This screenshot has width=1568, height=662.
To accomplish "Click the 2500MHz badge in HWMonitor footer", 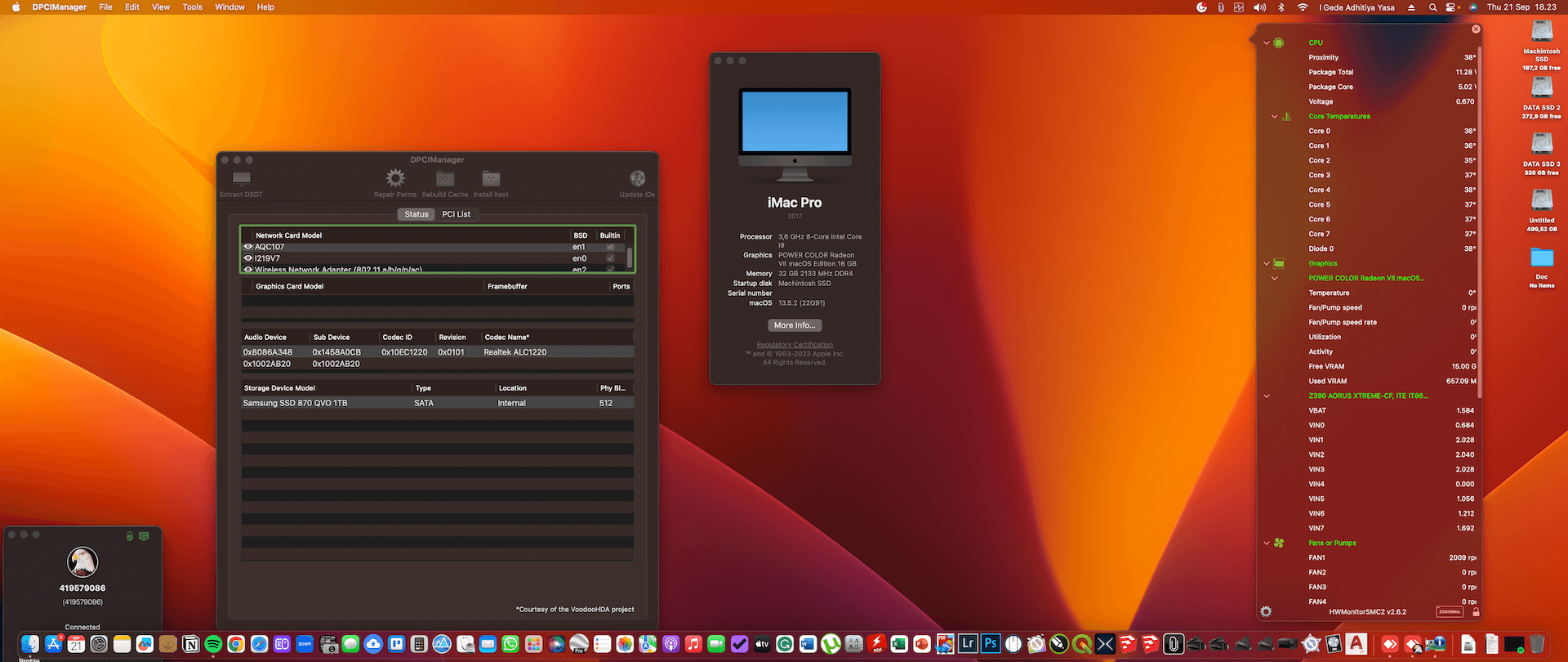I will point(1450,611).
